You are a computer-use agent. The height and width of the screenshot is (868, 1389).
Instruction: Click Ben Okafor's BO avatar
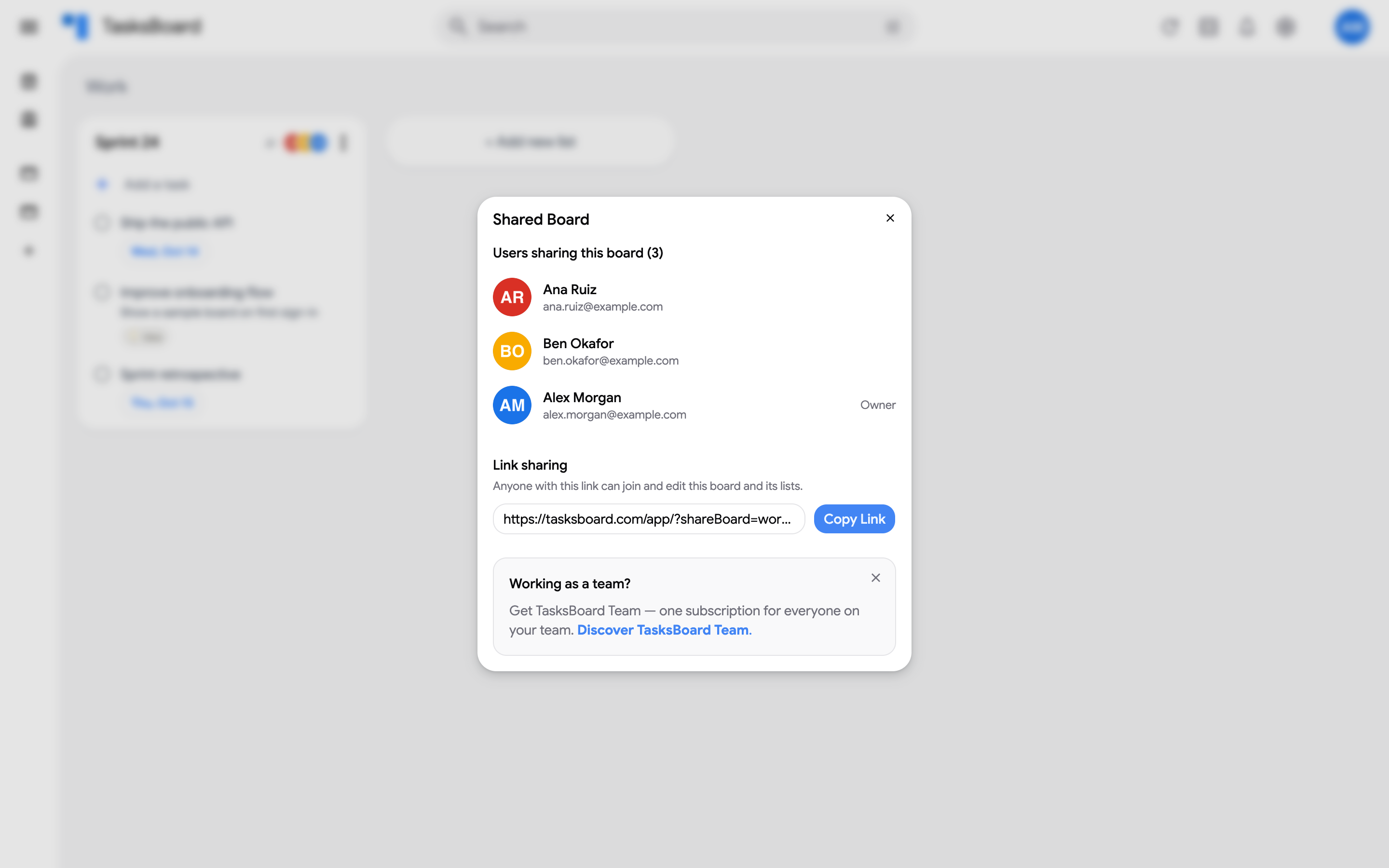click(x=512, y=351)
